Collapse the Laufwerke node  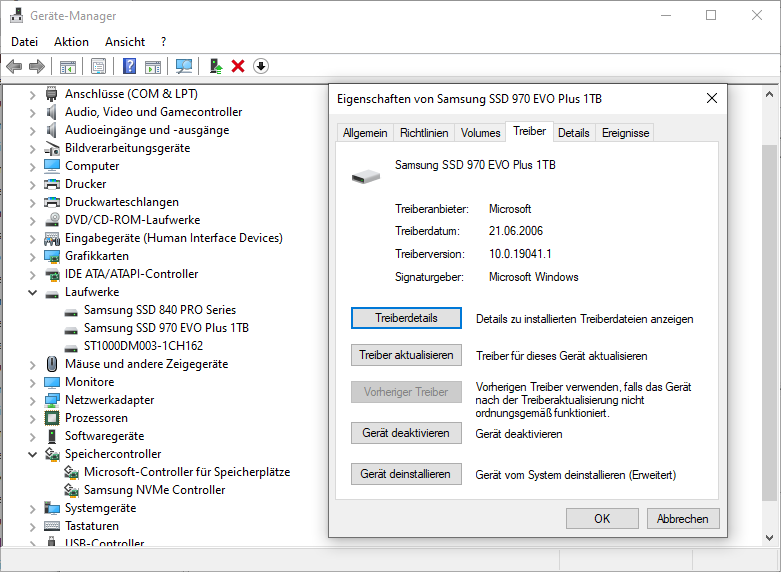tap(32, 292)
